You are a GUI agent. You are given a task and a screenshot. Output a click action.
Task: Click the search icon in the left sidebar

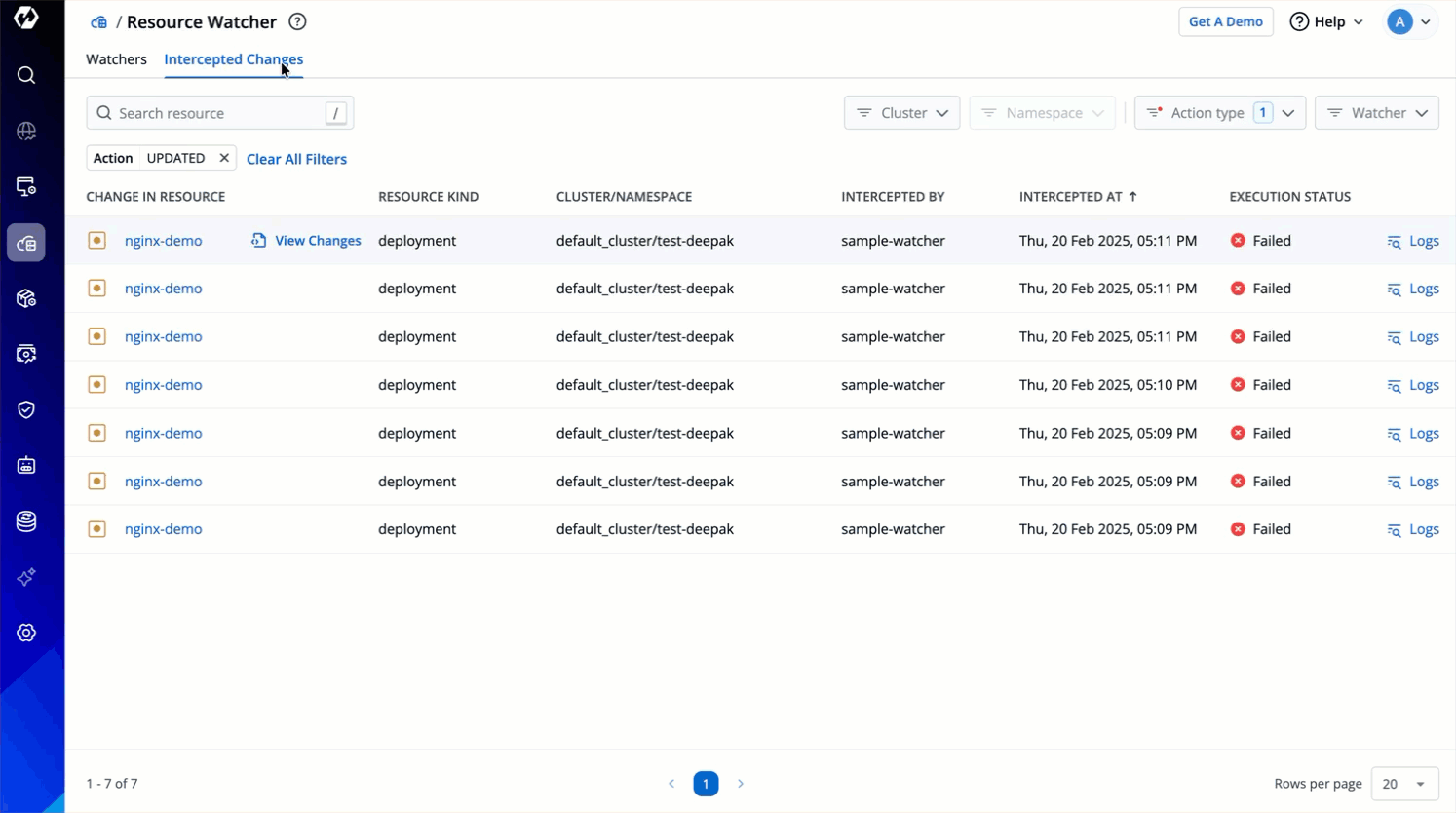point(26,75)
